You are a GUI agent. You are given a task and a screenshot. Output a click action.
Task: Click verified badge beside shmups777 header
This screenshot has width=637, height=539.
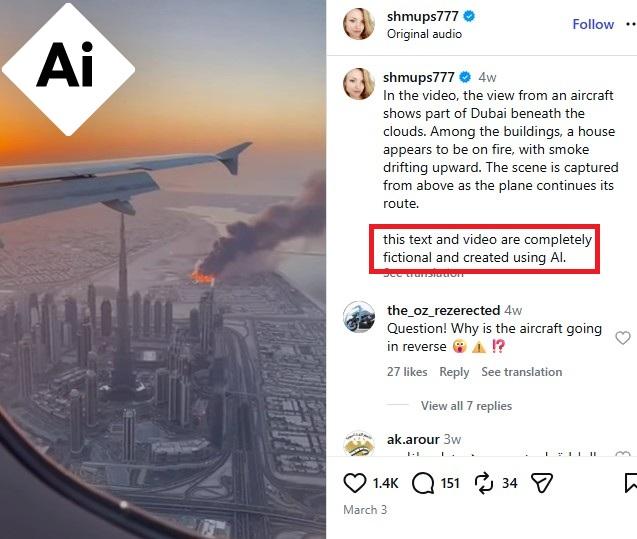coord(469,16)
